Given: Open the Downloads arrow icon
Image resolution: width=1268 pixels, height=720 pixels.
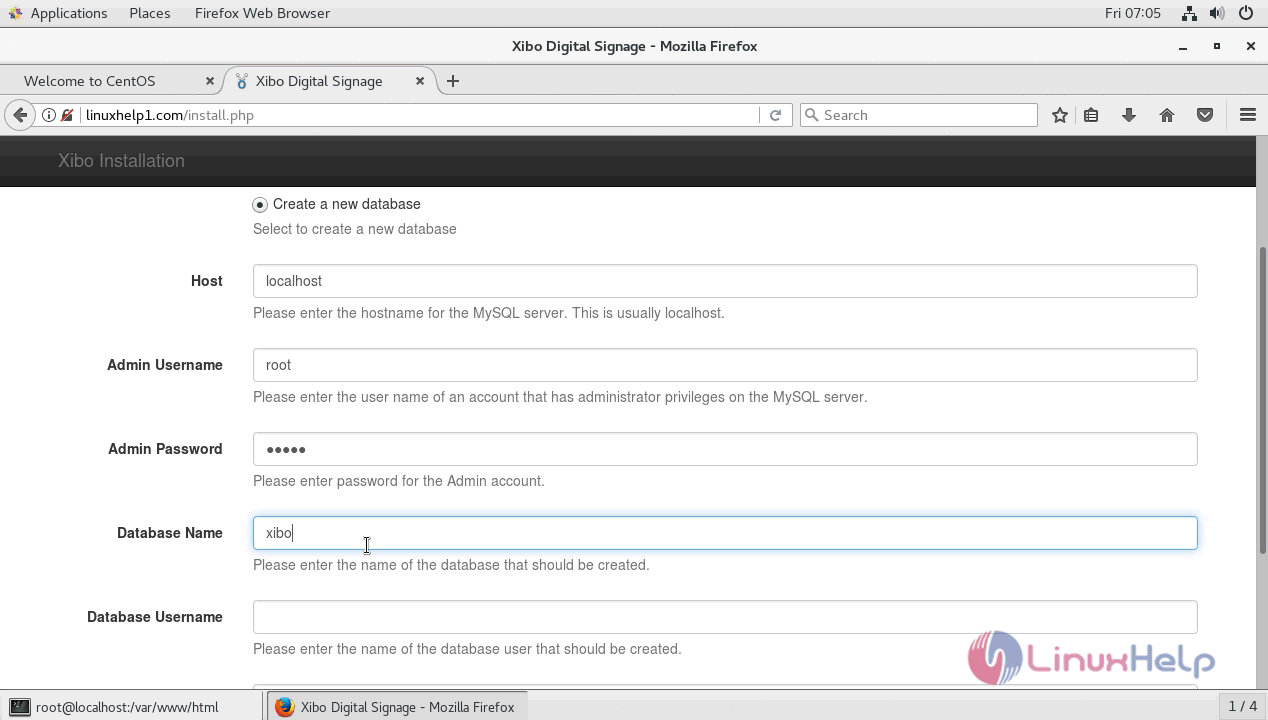Looking at the screenshot, I should pos(1129,115).
